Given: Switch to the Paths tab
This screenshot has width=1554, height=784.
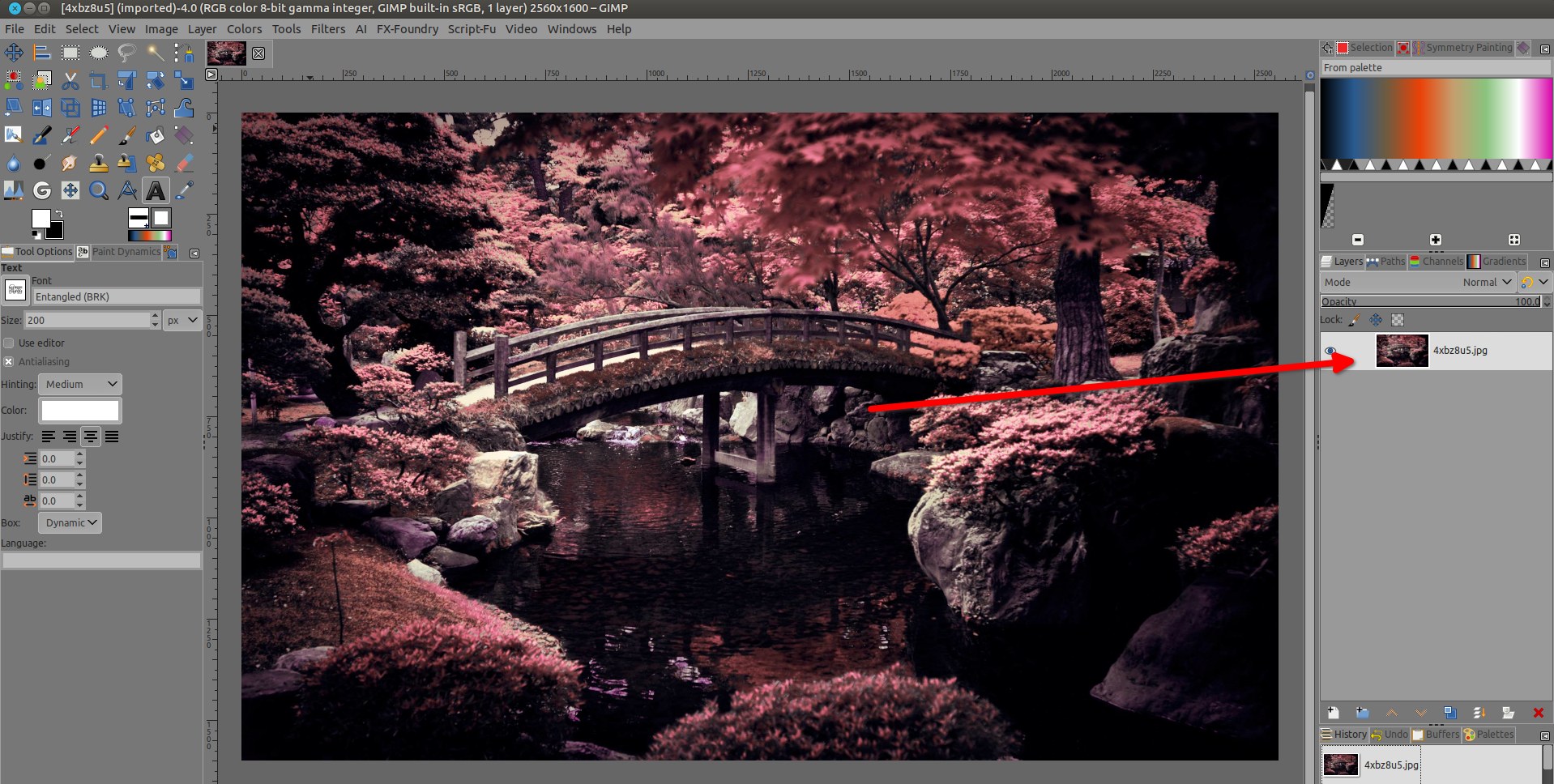Looking at the screenshot, I should (1385, 261).
